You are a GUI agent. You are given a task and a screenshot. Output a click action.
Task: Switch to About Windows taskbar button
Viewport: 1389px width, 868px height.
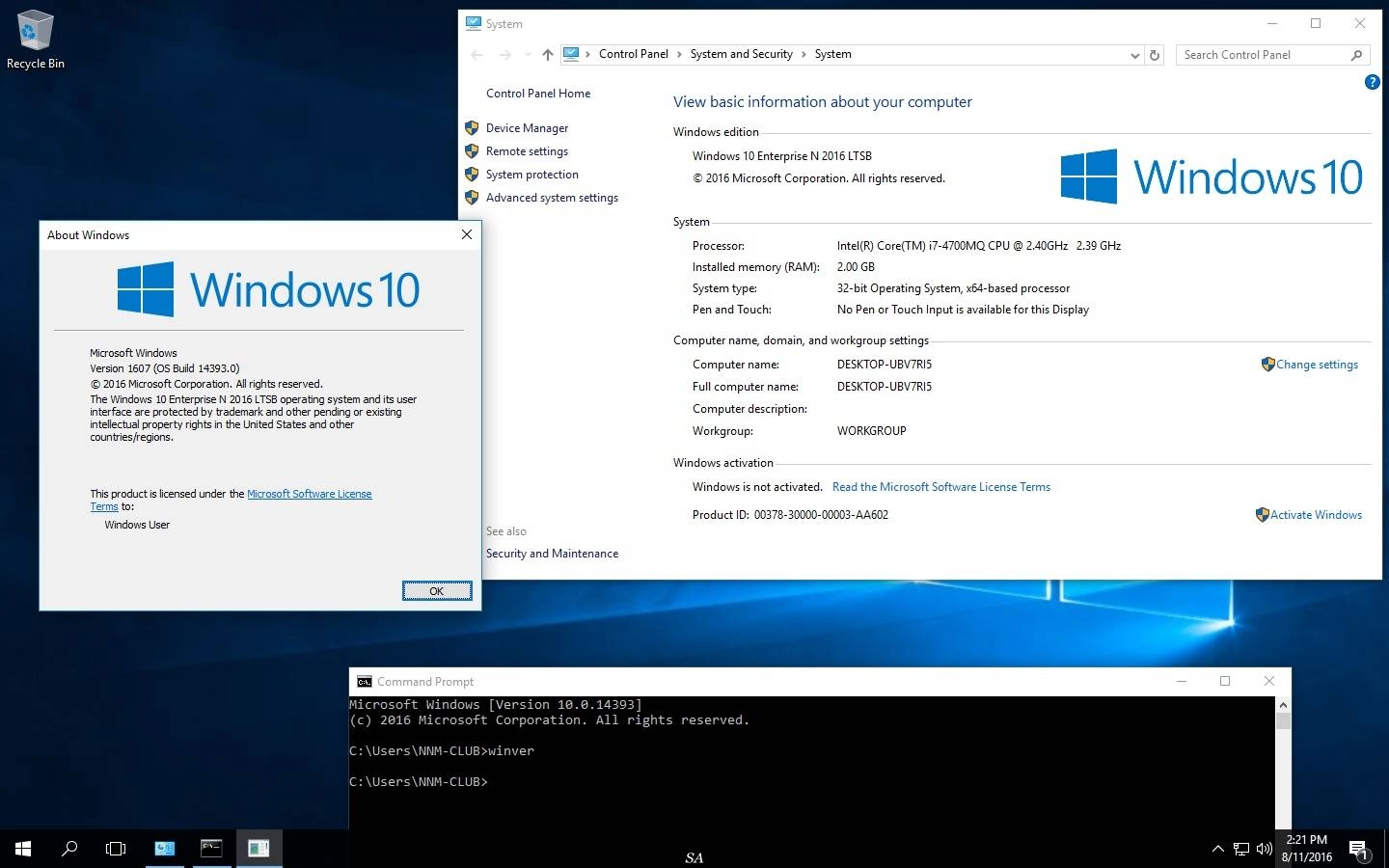259,849
